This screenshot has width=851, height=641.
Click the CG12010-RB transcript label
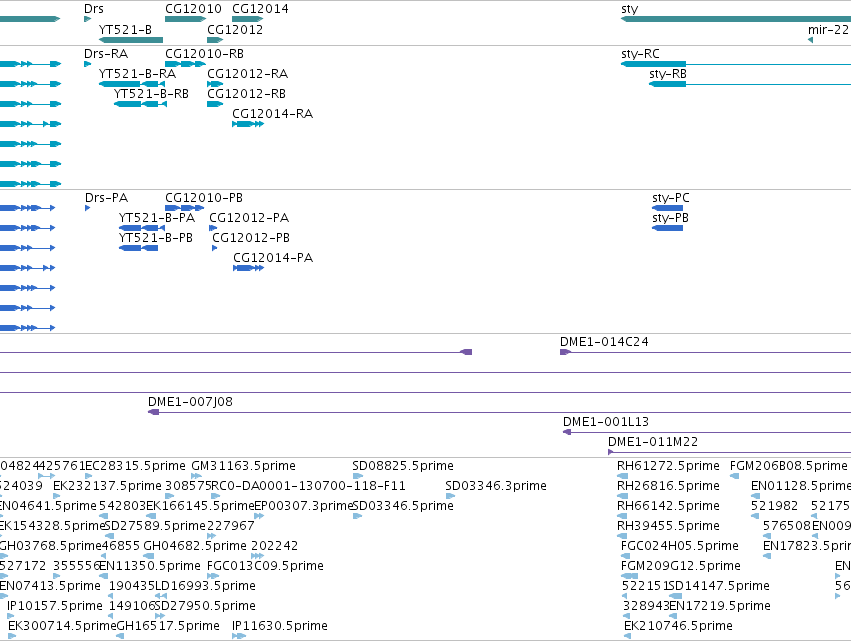pyautogui.click(x=205, y=54)
